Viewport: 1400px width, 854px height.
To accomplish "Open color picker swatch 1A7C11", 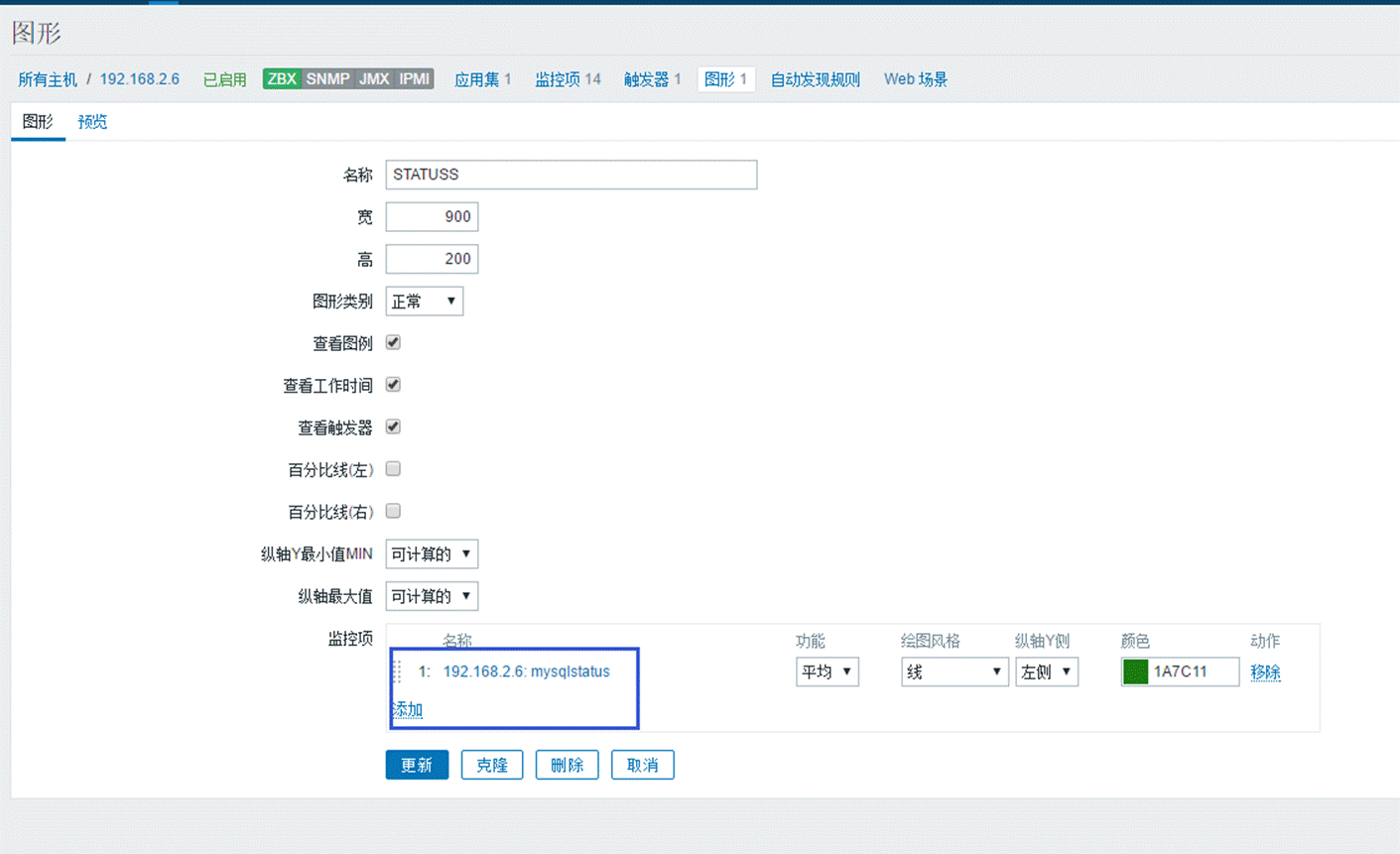I will pos(1135,671).
